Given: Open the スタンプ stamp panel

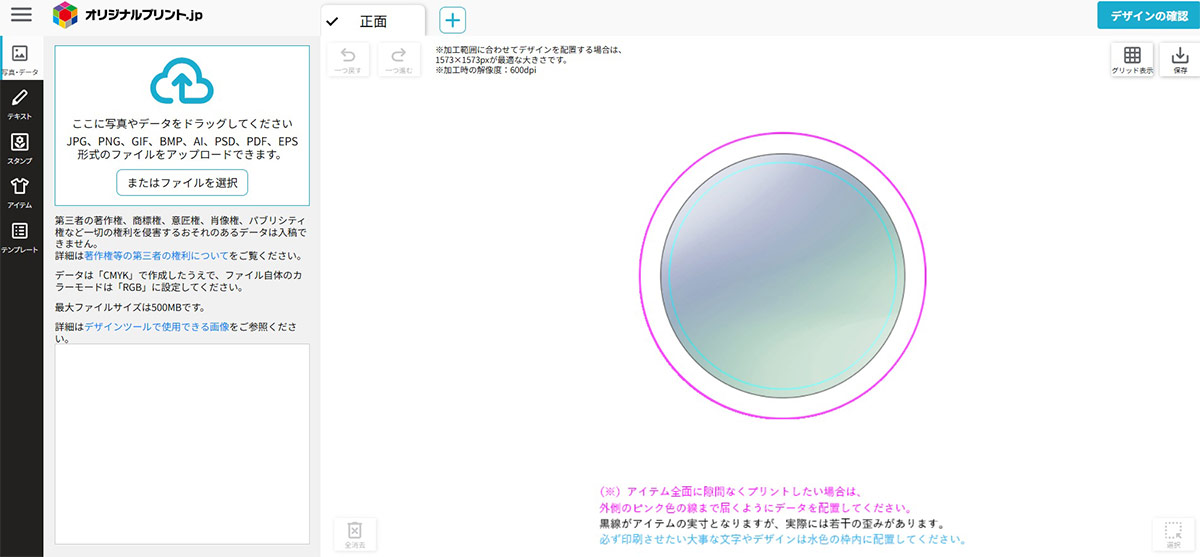Looking at the screenshot, I should click(21, 147).
